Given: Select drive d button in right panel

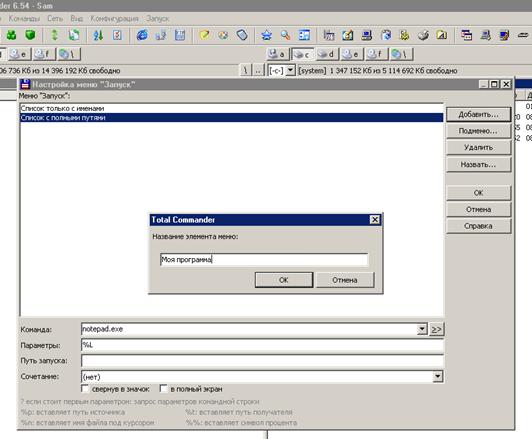Looking at the screenshot, I should pos(327,54).
